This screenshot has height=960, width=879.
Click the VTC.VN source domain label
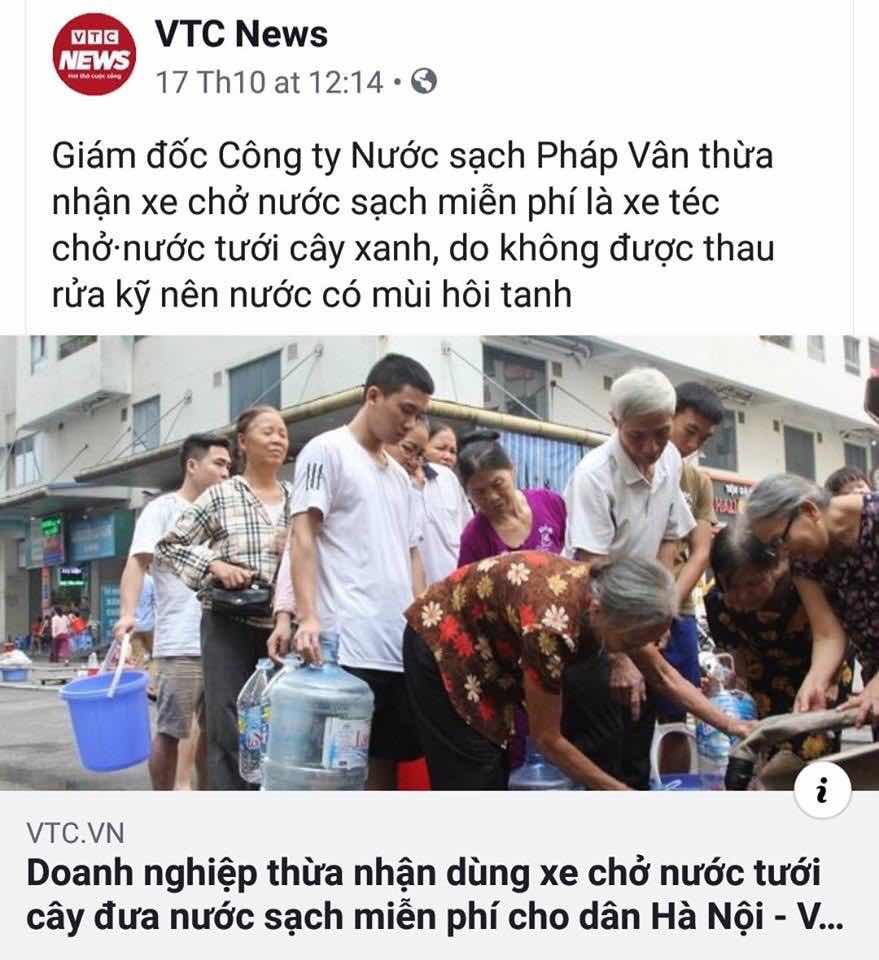point(75,833)
